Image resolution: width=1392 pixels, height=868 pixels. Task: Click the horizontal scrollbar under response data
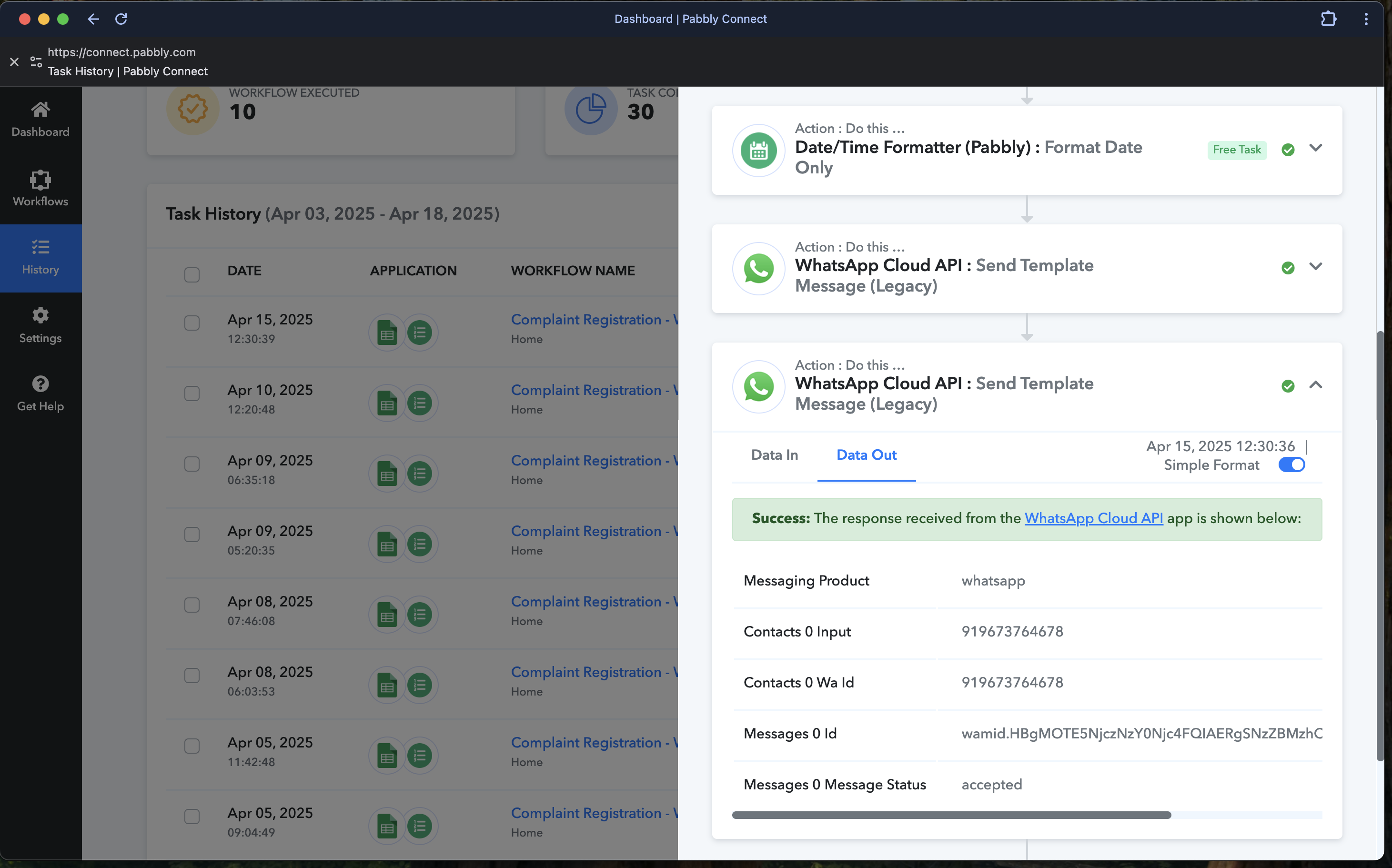[x=951, y=815]
